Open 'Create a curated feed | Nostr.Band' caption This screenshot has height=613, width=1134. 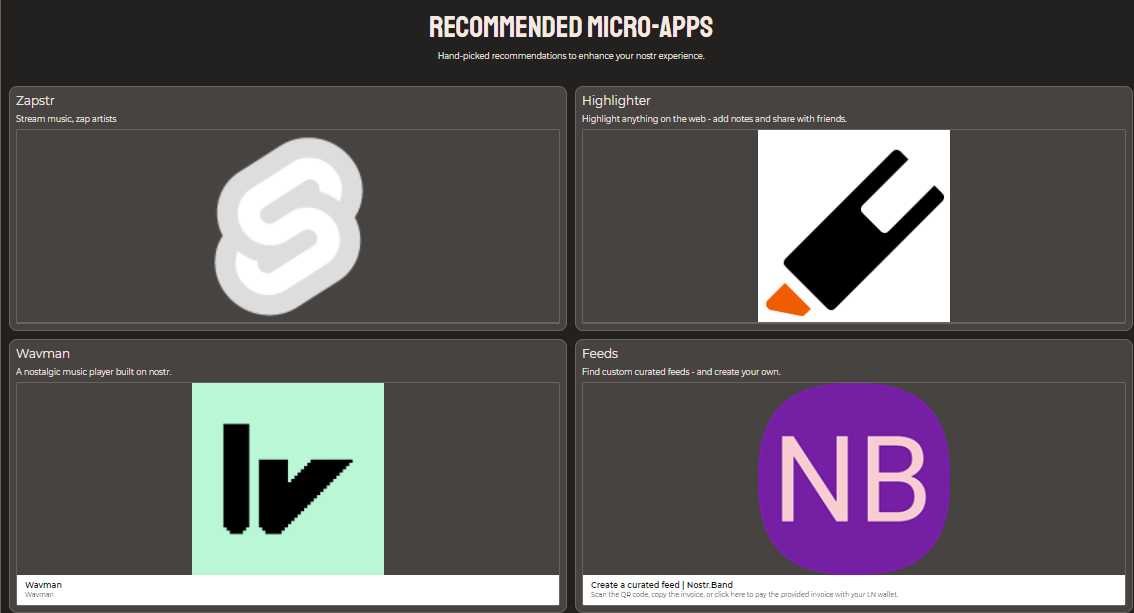pos(662,585)
